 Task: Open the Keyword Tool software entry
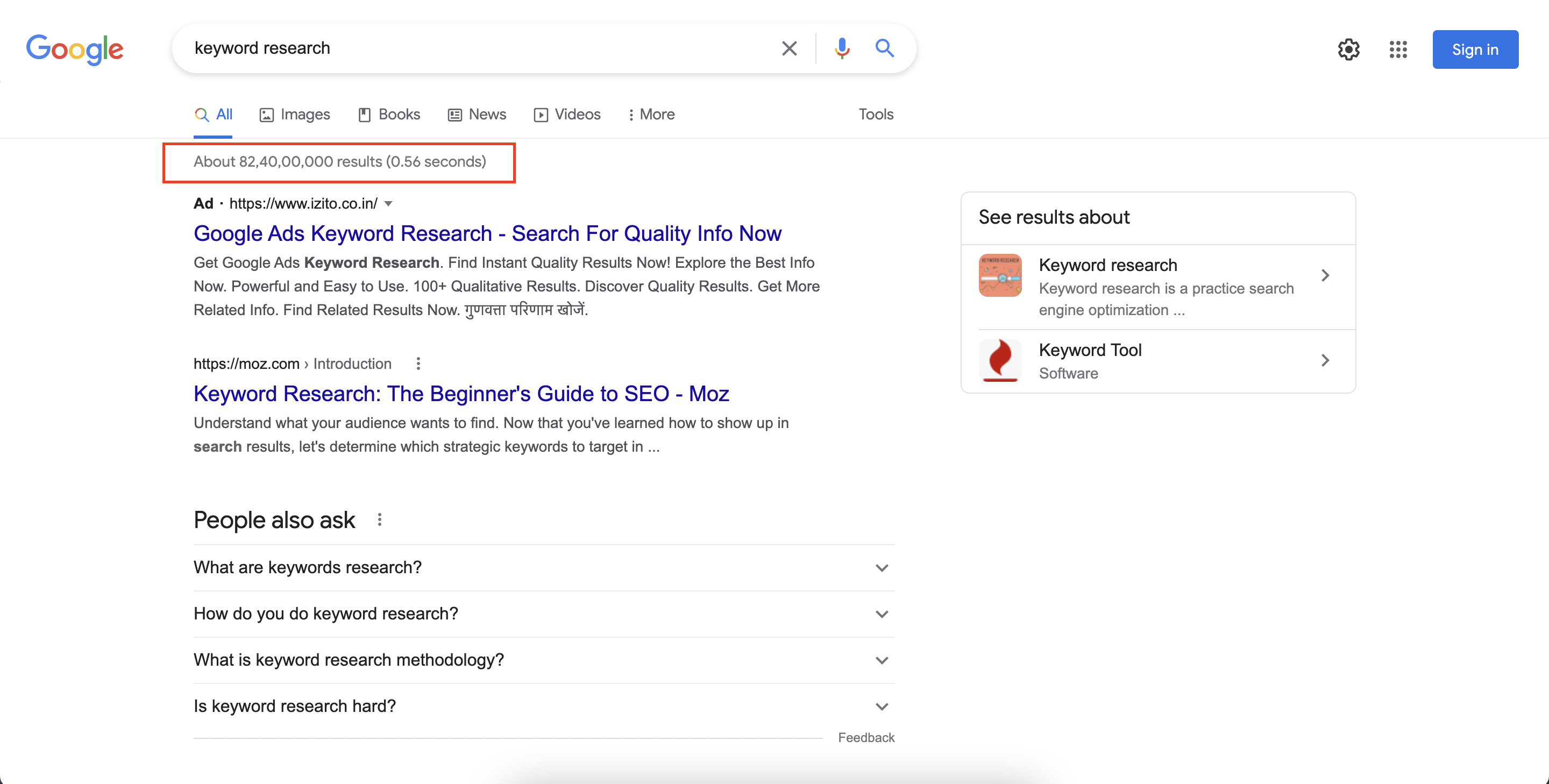[1158, 361]
